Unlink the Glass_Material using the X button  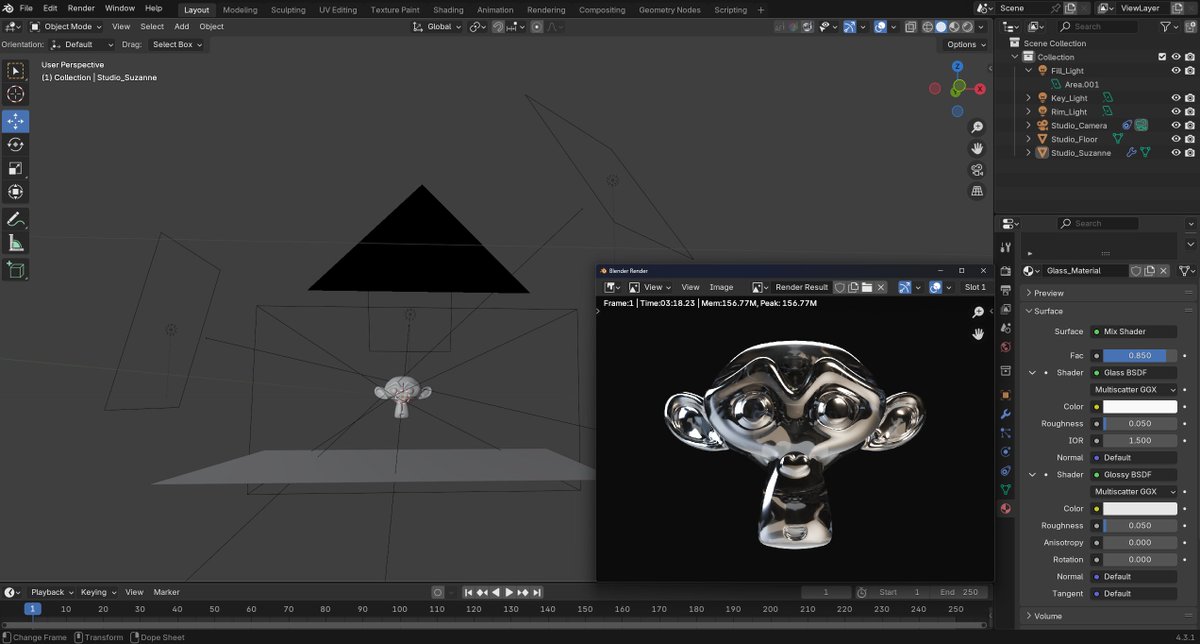pos(1165,271)
